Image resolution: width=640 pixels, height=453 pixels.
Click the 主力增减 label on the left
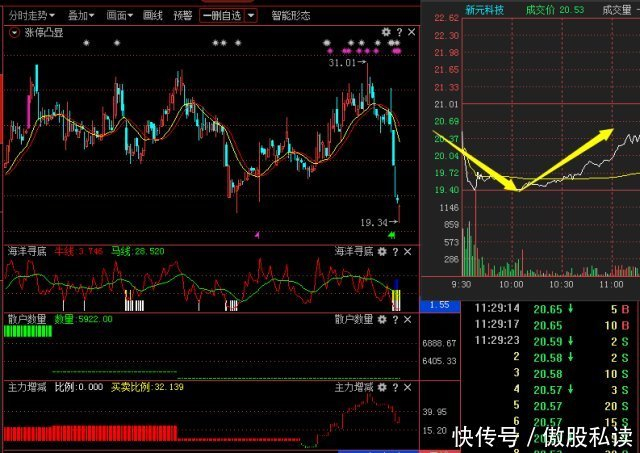click(x=27, y=387)
